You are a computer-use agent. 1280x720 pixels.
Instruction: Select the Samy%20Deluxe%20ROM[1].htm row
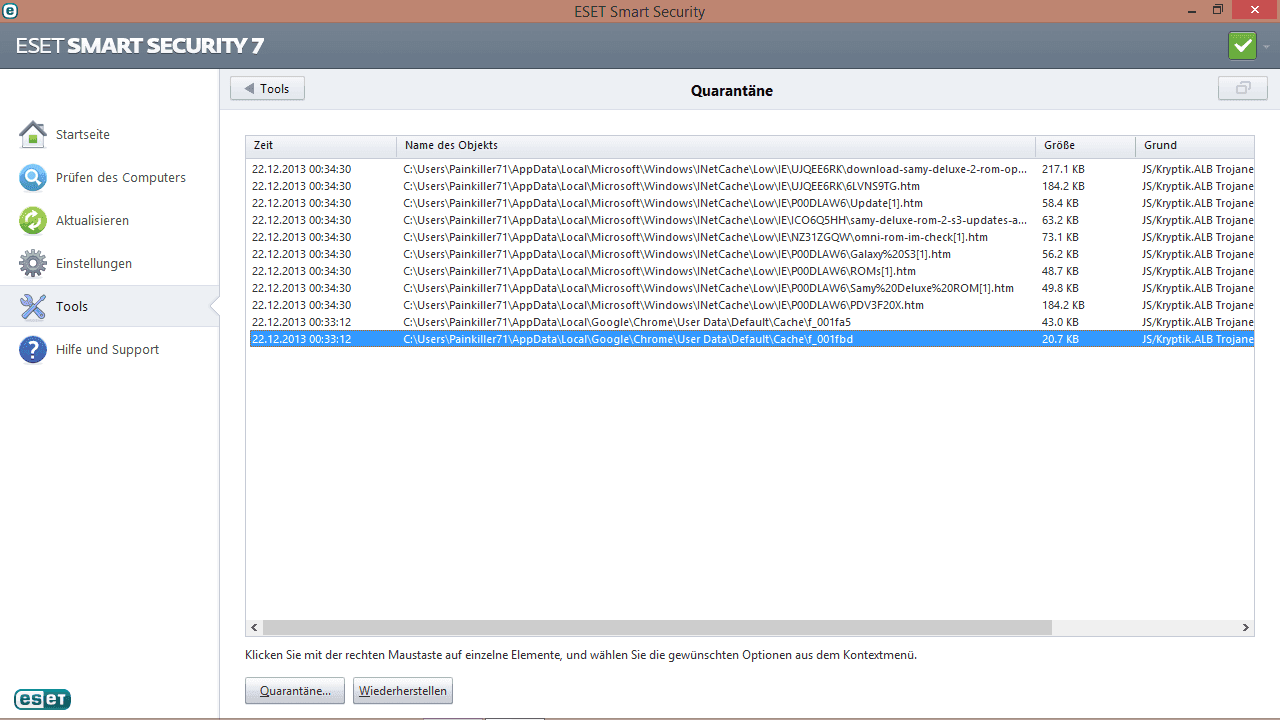coord(750,288)
